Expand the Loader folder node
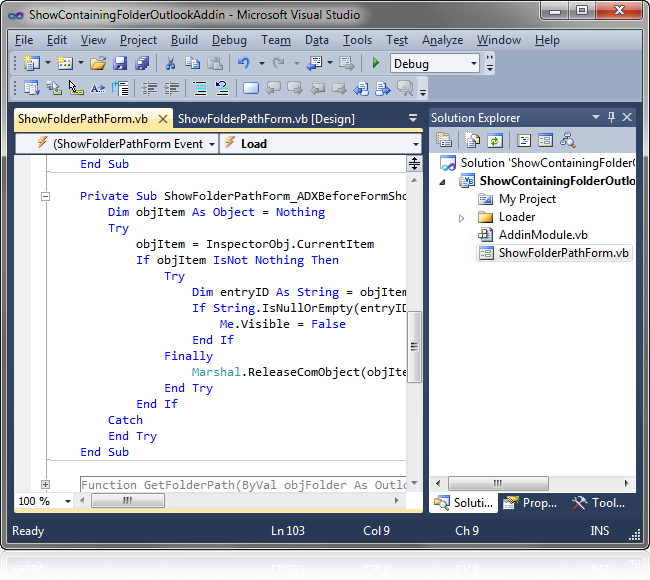The image size is (650, 580). (461, 218)
